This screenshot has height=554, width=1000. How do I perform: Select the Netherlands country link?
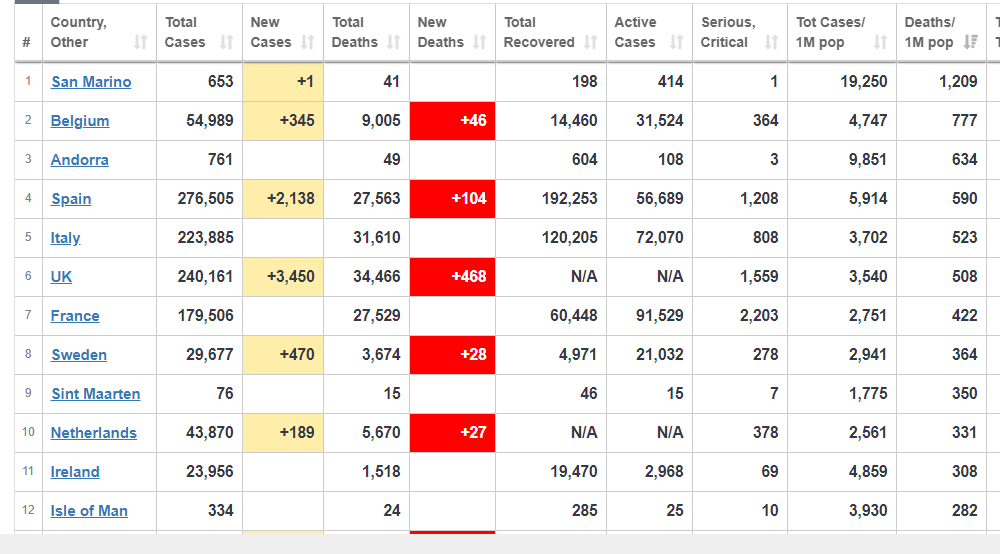[x=94, y=433]
